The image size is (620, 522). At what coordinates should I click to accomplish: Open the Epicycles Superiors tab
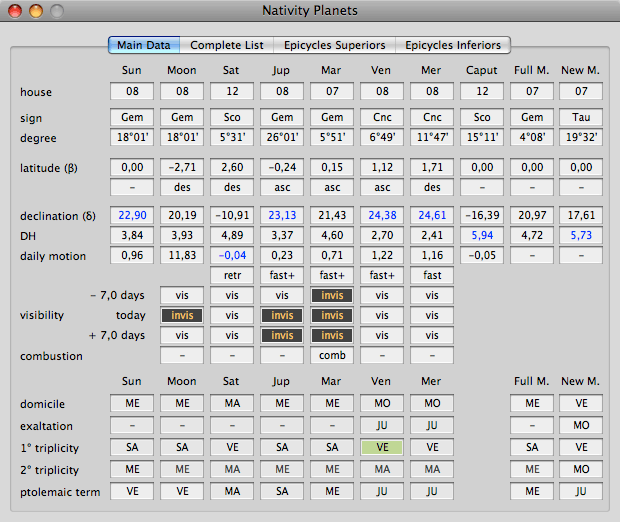click(x=335, y=45)
